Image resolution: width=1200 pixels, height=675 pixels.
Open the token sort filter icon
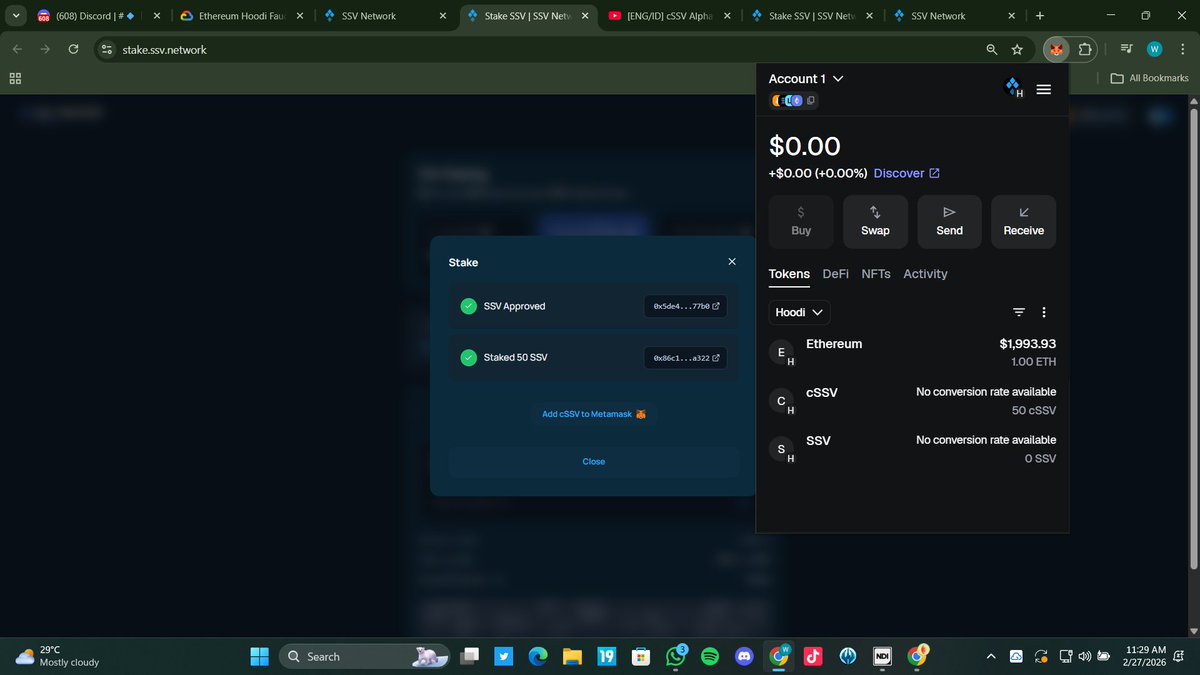[x=1019, y=312]
